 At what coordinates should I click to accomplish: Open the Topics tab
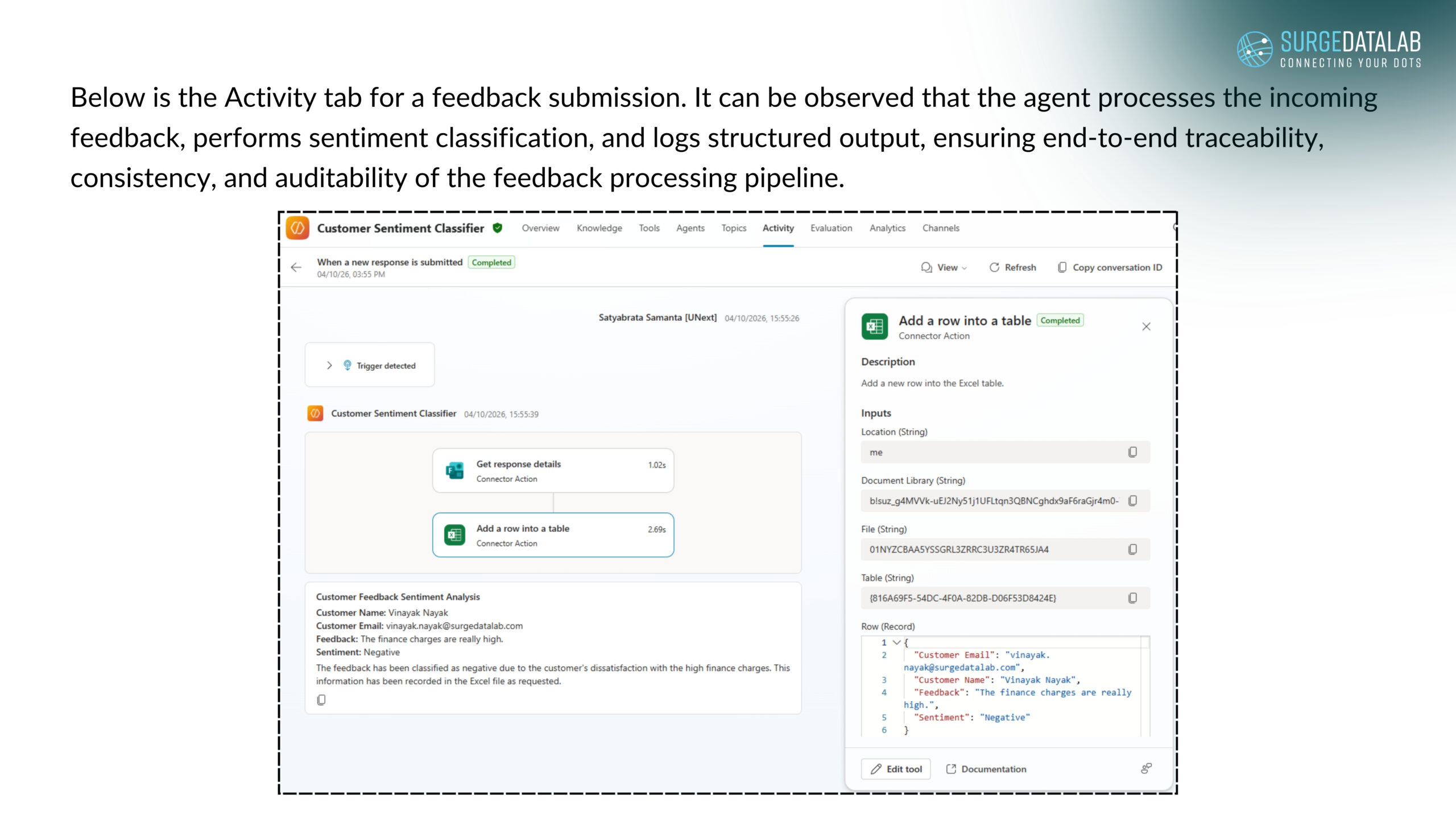[734, 228]
